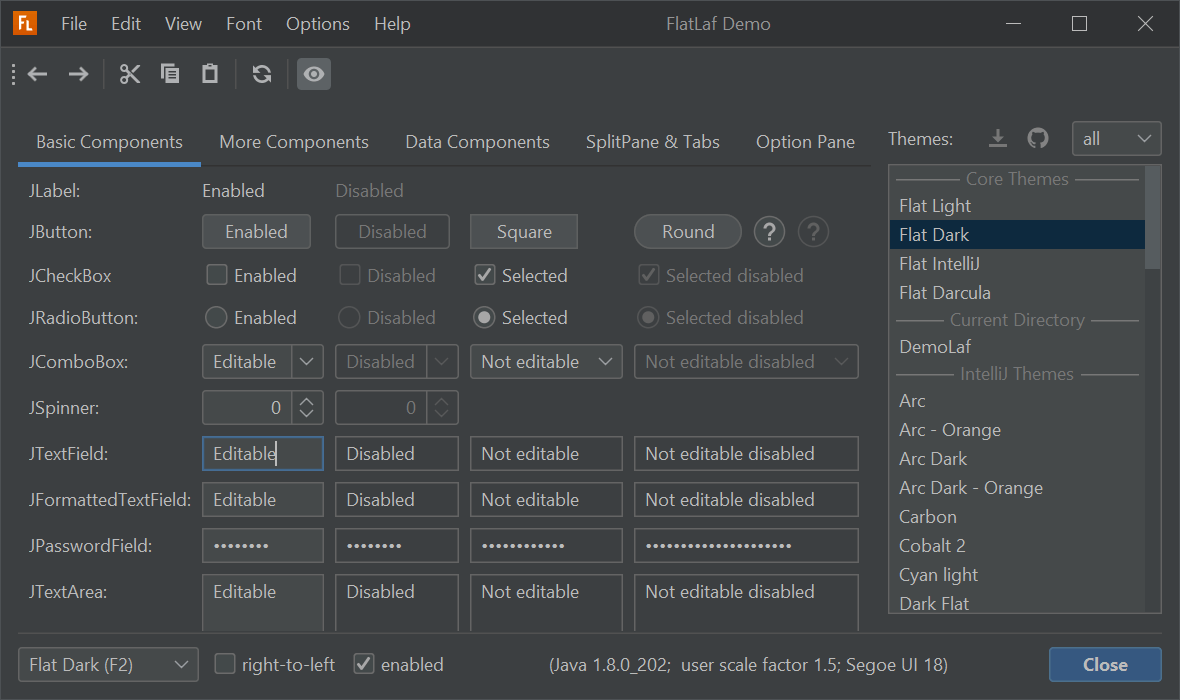Click the back arrow toolbar icon

pyautogui.click(x=38, y=74)
